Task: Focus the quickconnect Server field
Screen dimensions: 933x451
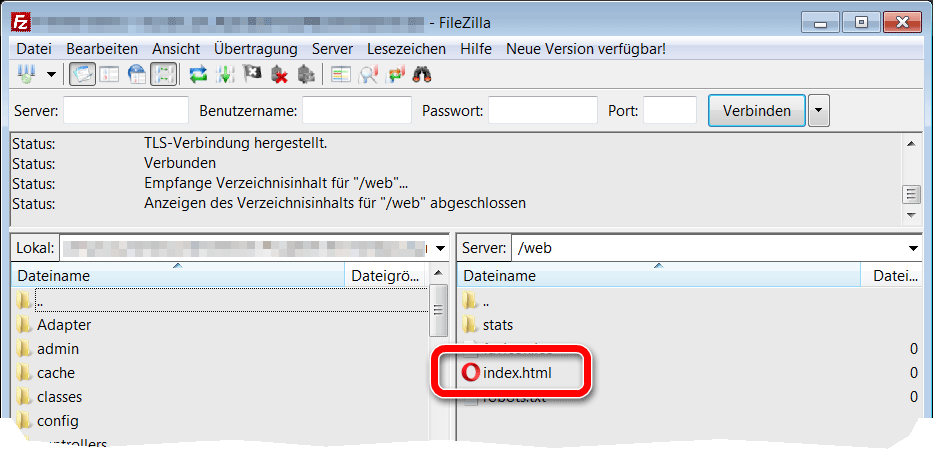Action: pyautogui.click(x=126, y=110)
